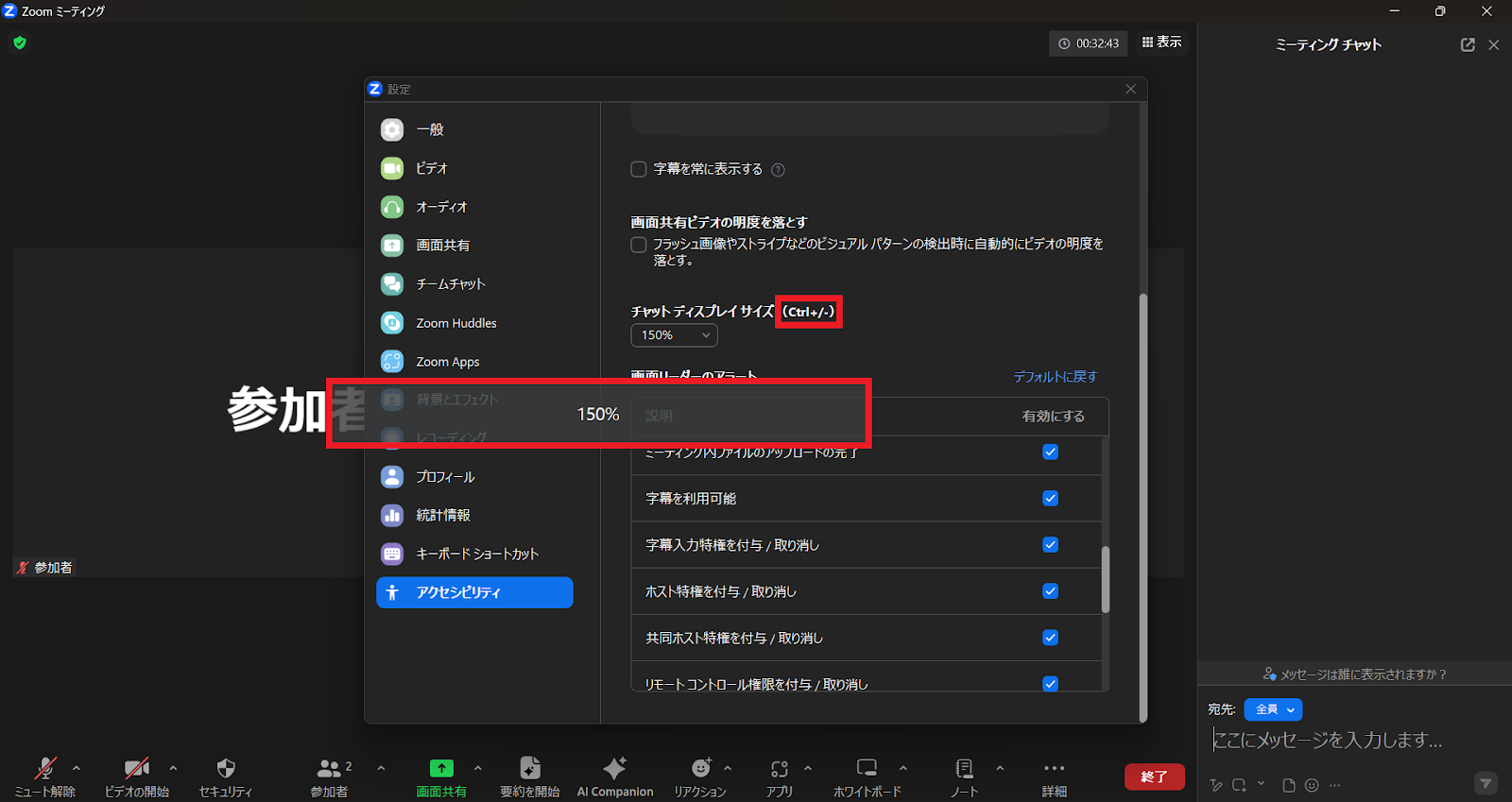Viewport: 1512px width, 802px height.
Task: Open the Whiteboard icon
Action: click(x=867, y=767)
